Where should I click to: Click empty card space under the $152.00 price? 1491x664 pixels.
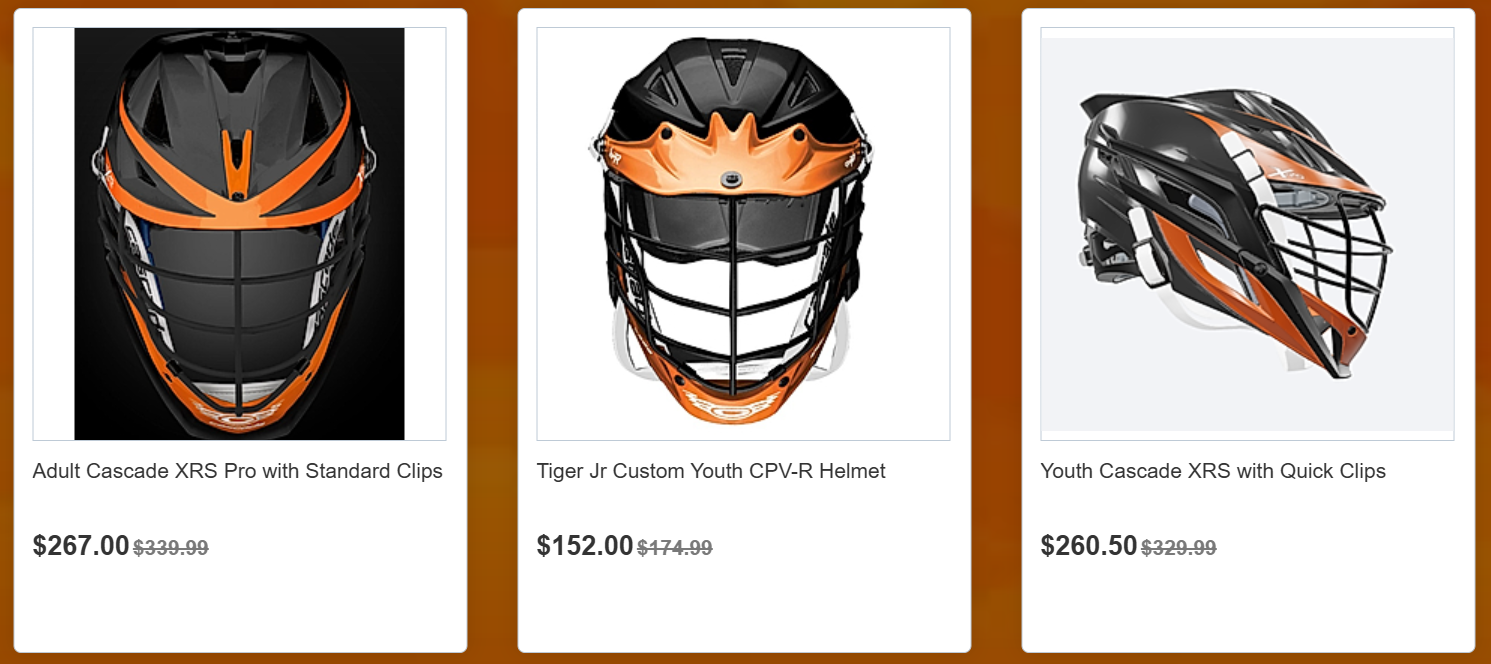tap(743, 610)
